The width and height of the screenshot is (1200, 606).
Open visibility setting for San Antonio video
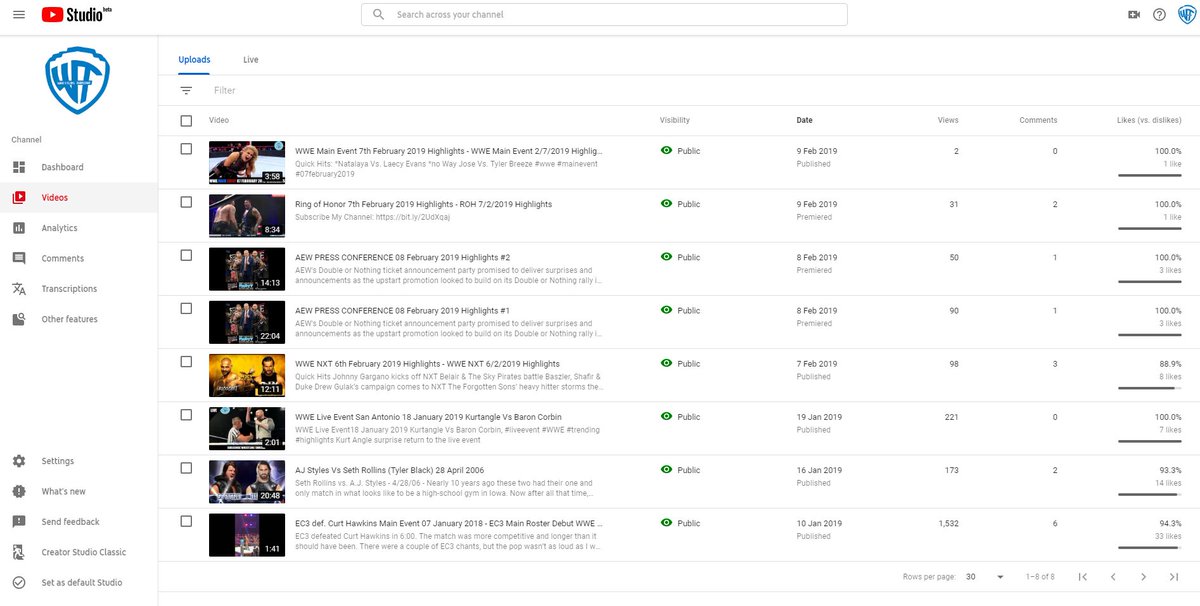681,417
